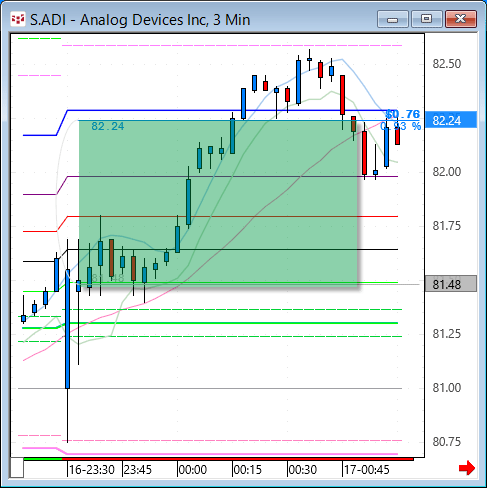The width and height of the screenshot is (487, 488).
Task: Click the 00:15 time axis label
Action: tap(248, 470)
